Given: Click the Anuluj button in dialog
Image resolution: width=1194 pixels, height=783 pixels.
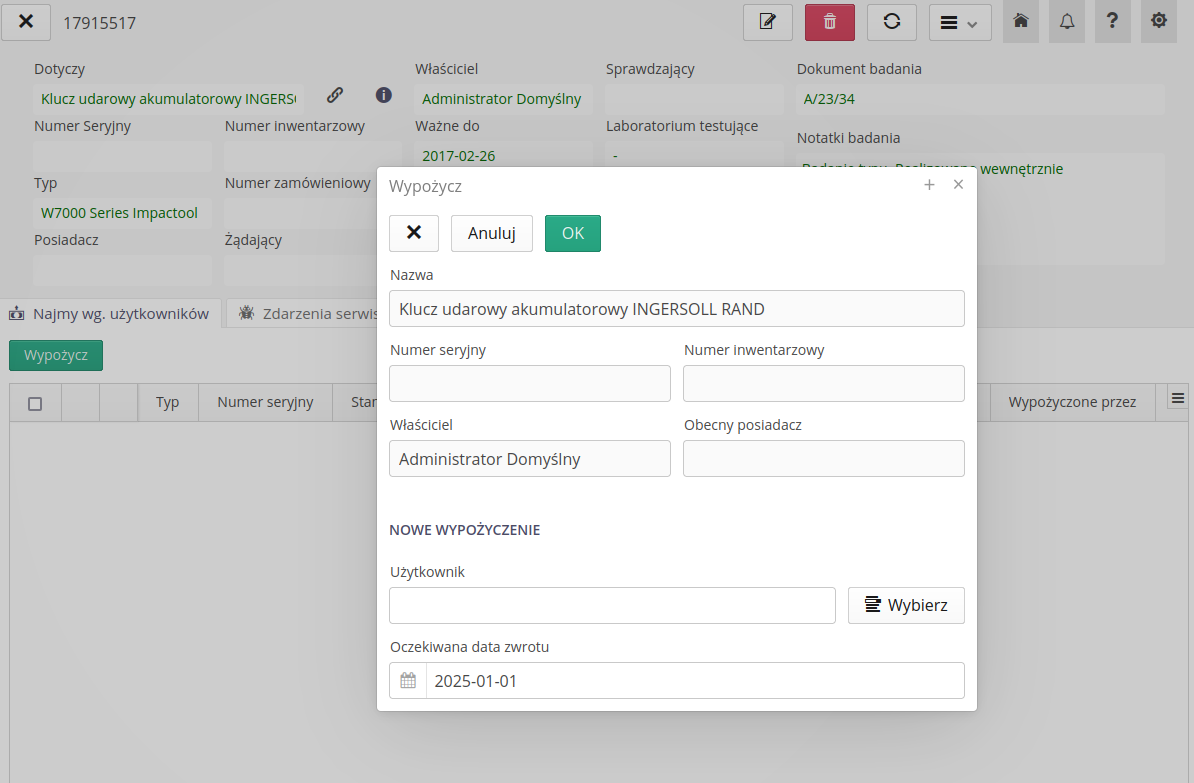Looking at the screenshot, I should [x=491, y=233].
